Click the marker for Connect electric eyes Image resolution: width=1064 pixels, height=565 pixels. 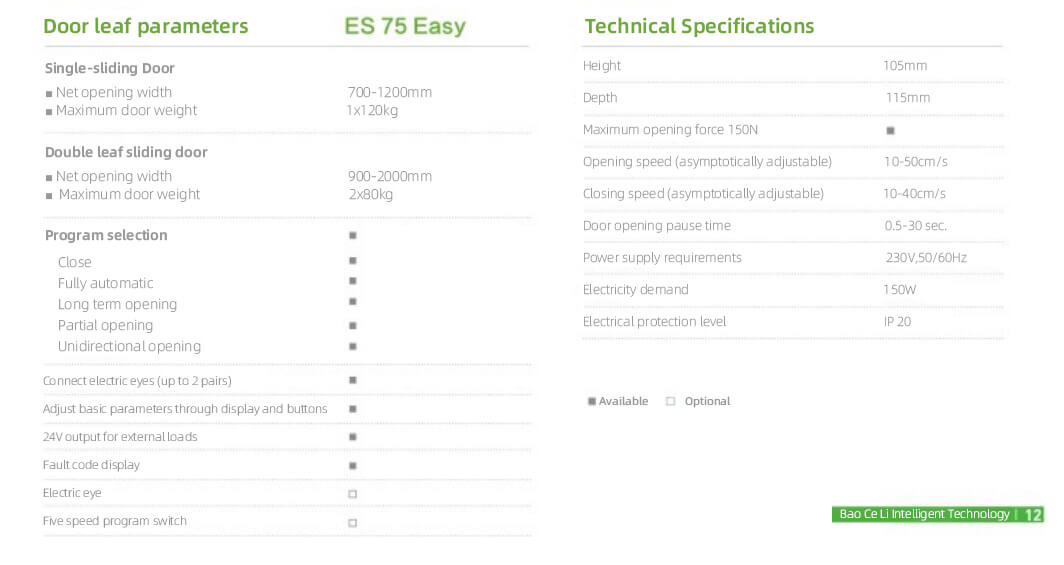352,380
